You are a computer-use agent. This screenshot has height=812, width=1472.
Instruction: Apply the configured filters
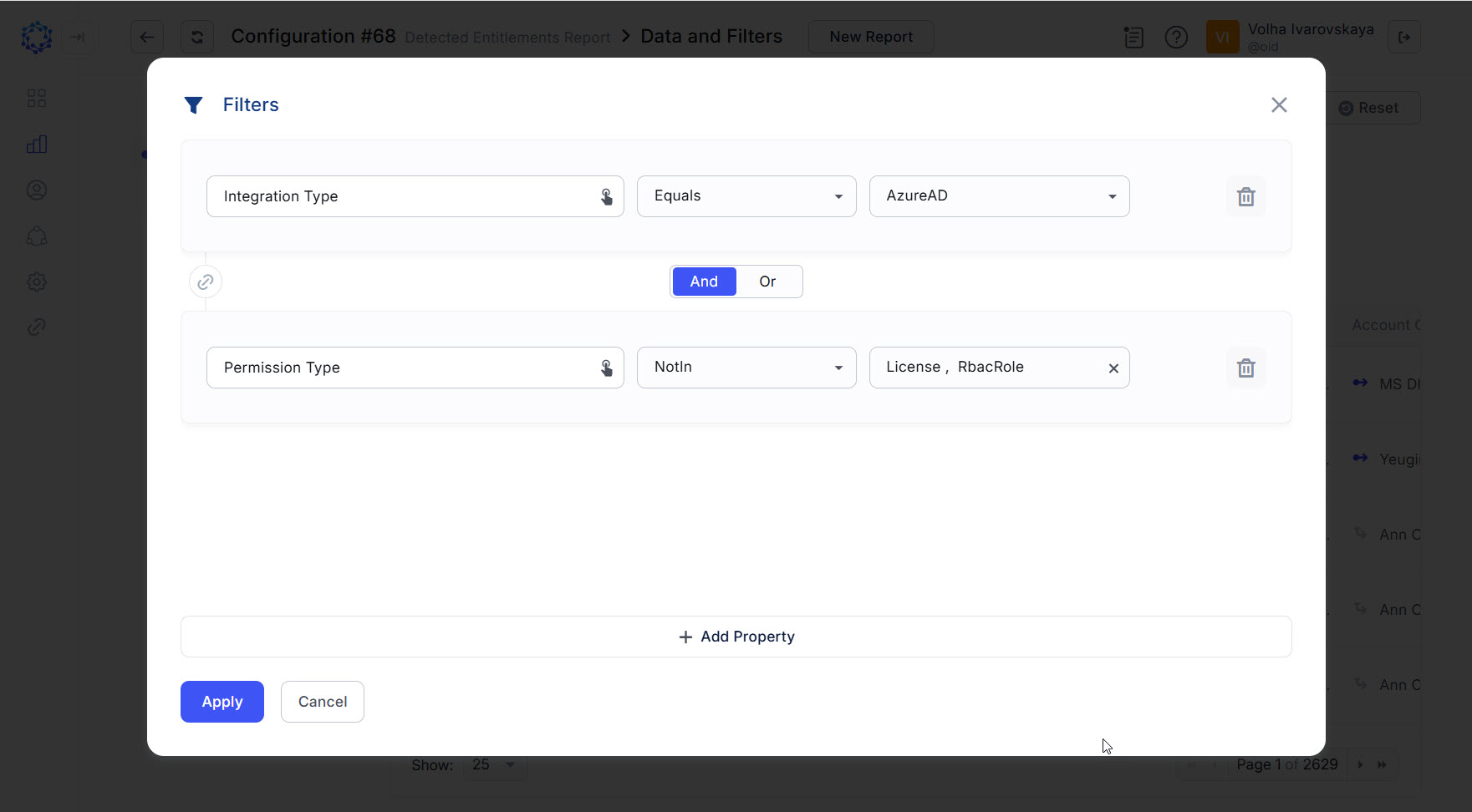click(x=222, y=702)
